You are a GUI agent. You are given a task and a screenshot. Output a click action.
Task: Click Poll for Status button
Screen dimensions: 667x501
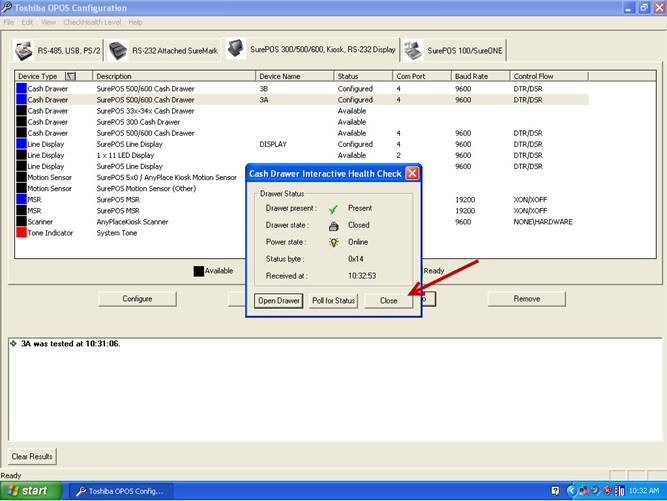coord(333,300)
